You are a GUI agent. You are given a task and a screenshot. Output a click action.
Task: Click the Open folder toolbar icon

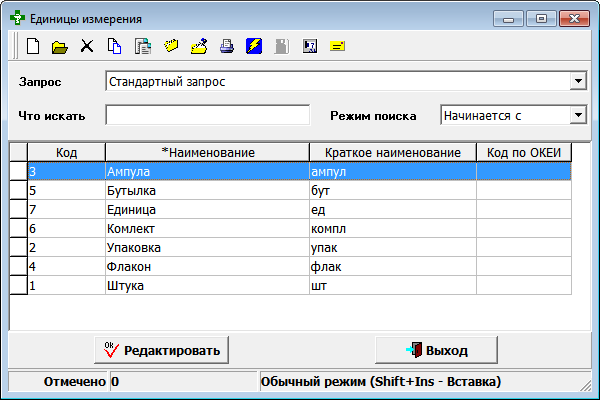(60, 47)
